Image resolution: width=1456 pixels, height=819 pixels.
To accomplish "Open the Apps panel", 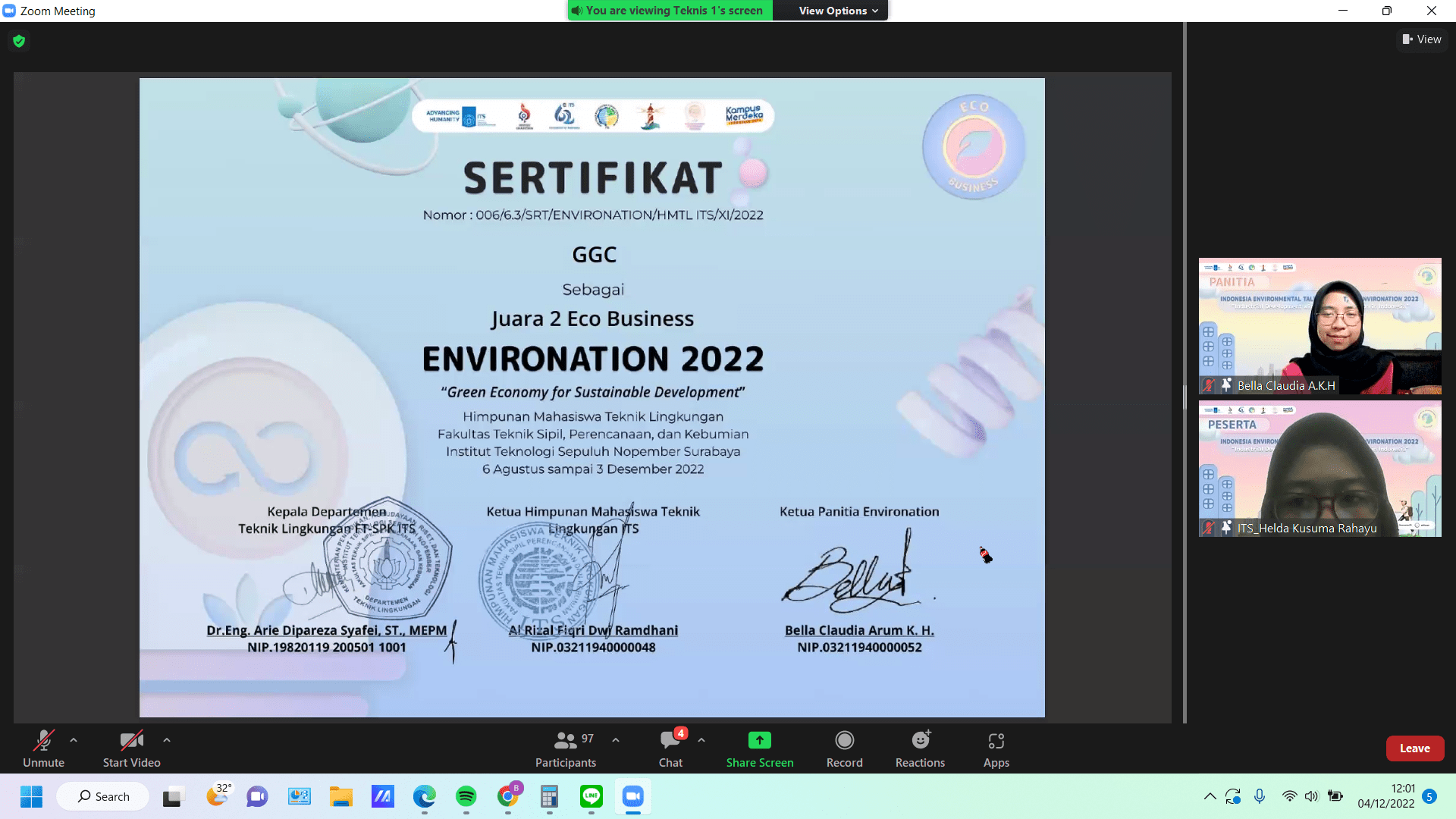I will coord(996,749).
